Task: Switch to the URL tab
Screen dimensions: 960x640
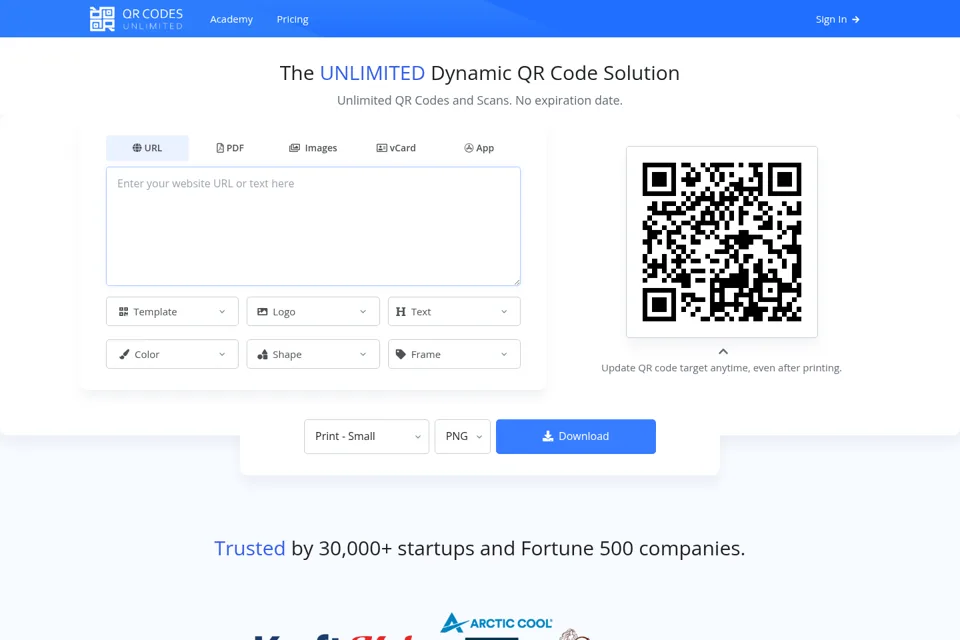Action: point(148,148)
